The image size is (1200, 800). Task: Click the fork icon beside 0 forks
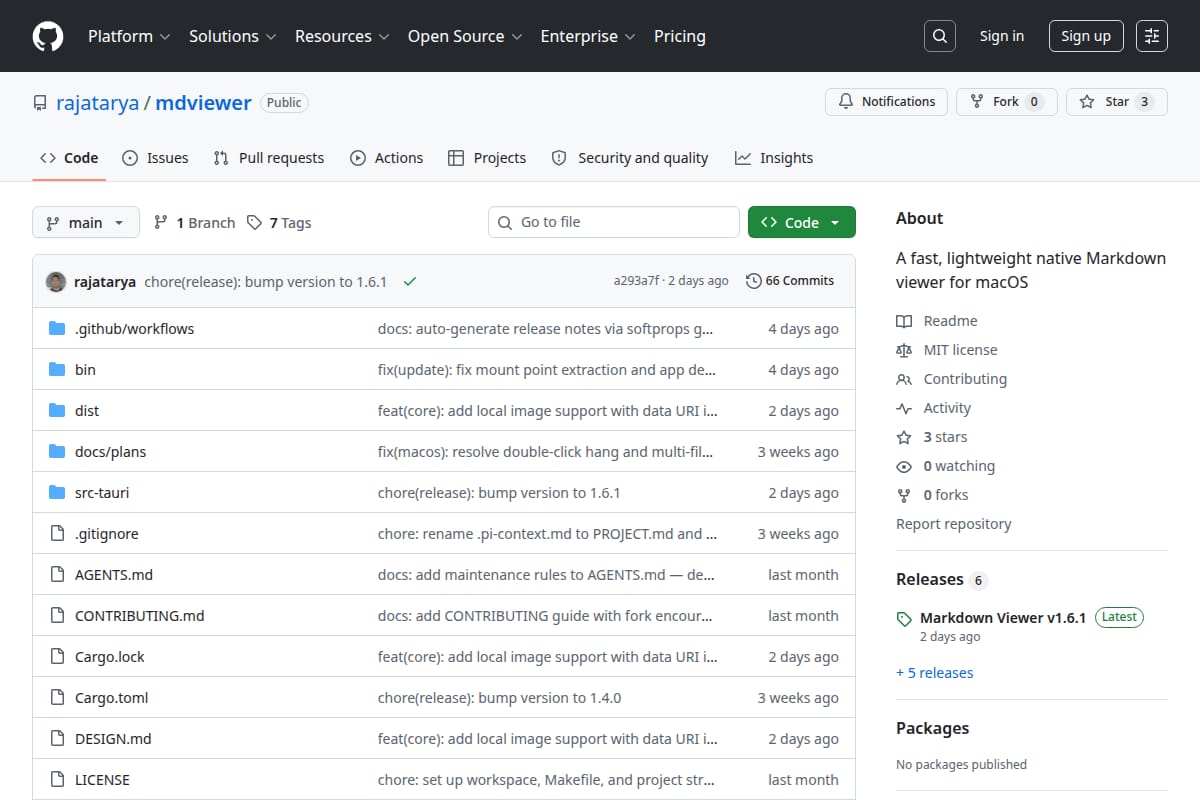[x=904, y=495]
